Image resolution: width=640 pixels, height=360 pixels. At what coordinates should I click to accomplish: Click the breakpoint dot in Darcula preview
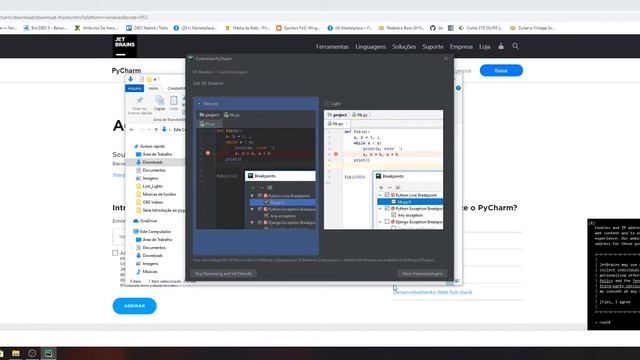click(x=208, y=153)
